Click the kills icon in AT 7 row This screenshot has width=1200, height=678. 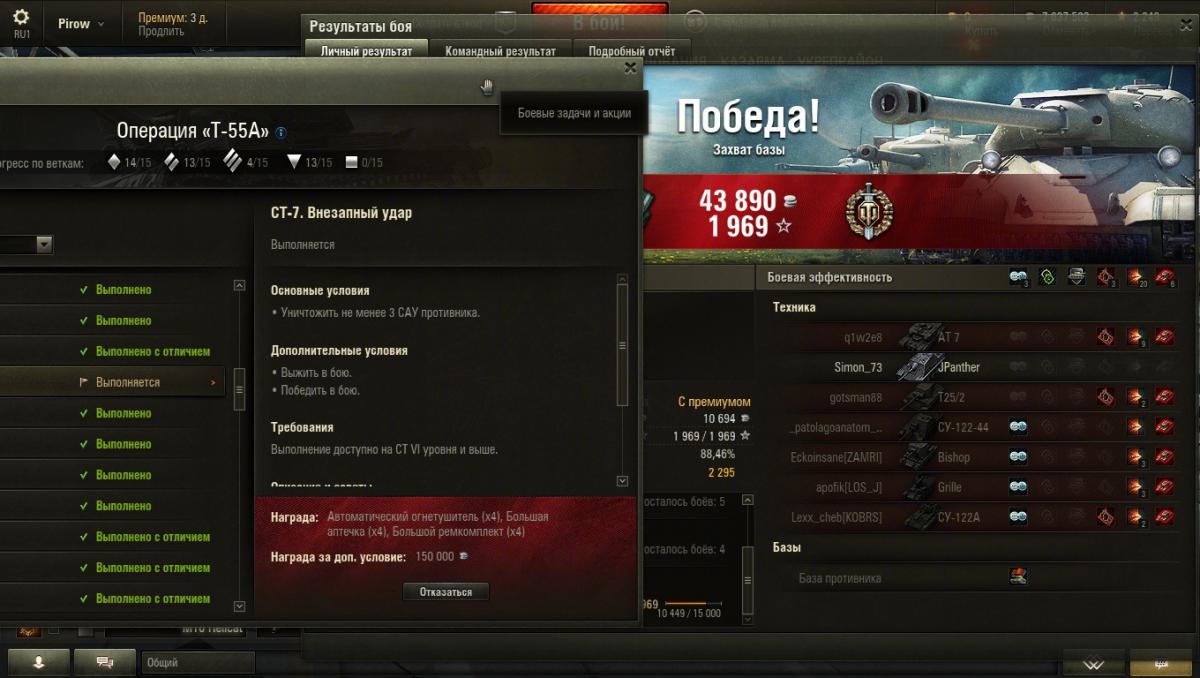pyautogui.click(x=1165, y=337)
